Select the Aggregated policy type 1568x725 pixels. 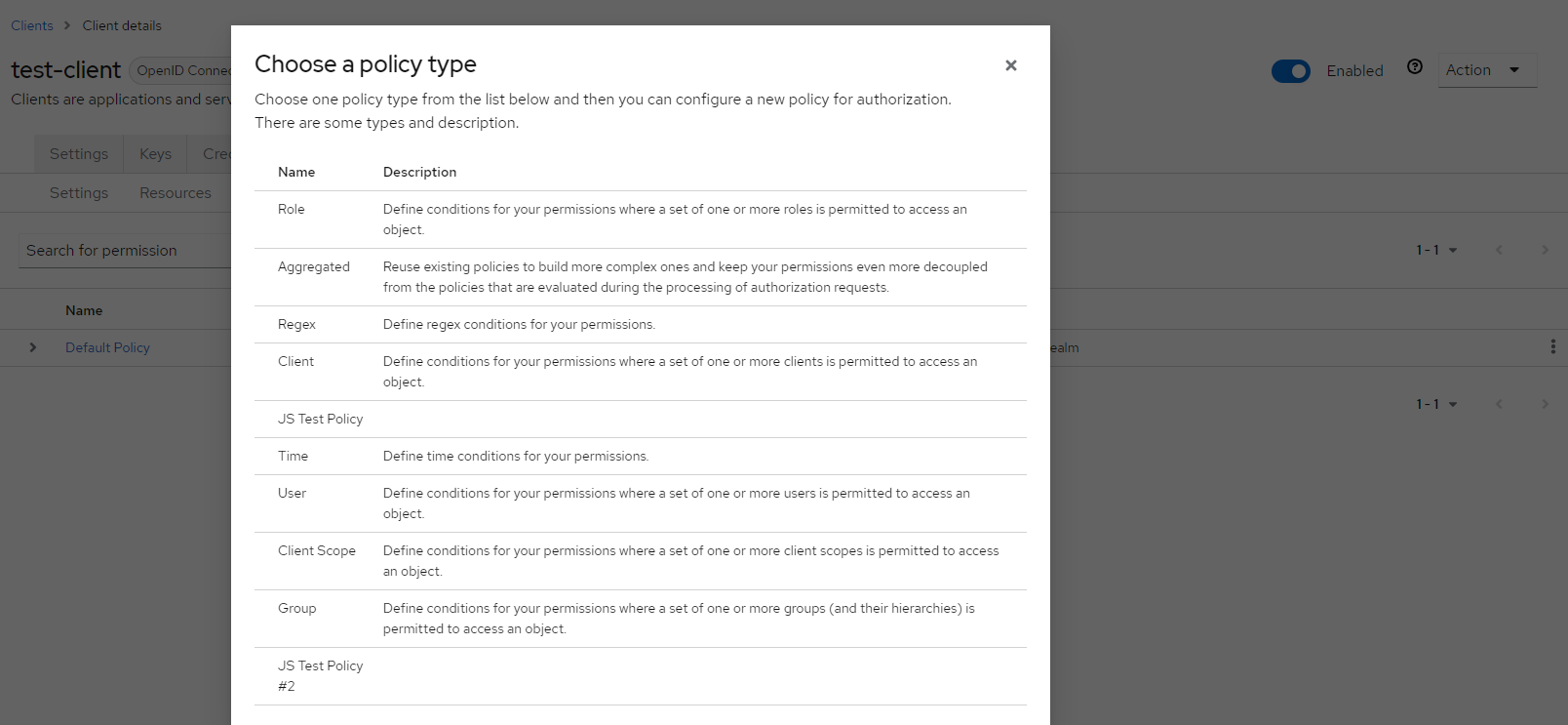pyautogui.click(x=314, y=266)
